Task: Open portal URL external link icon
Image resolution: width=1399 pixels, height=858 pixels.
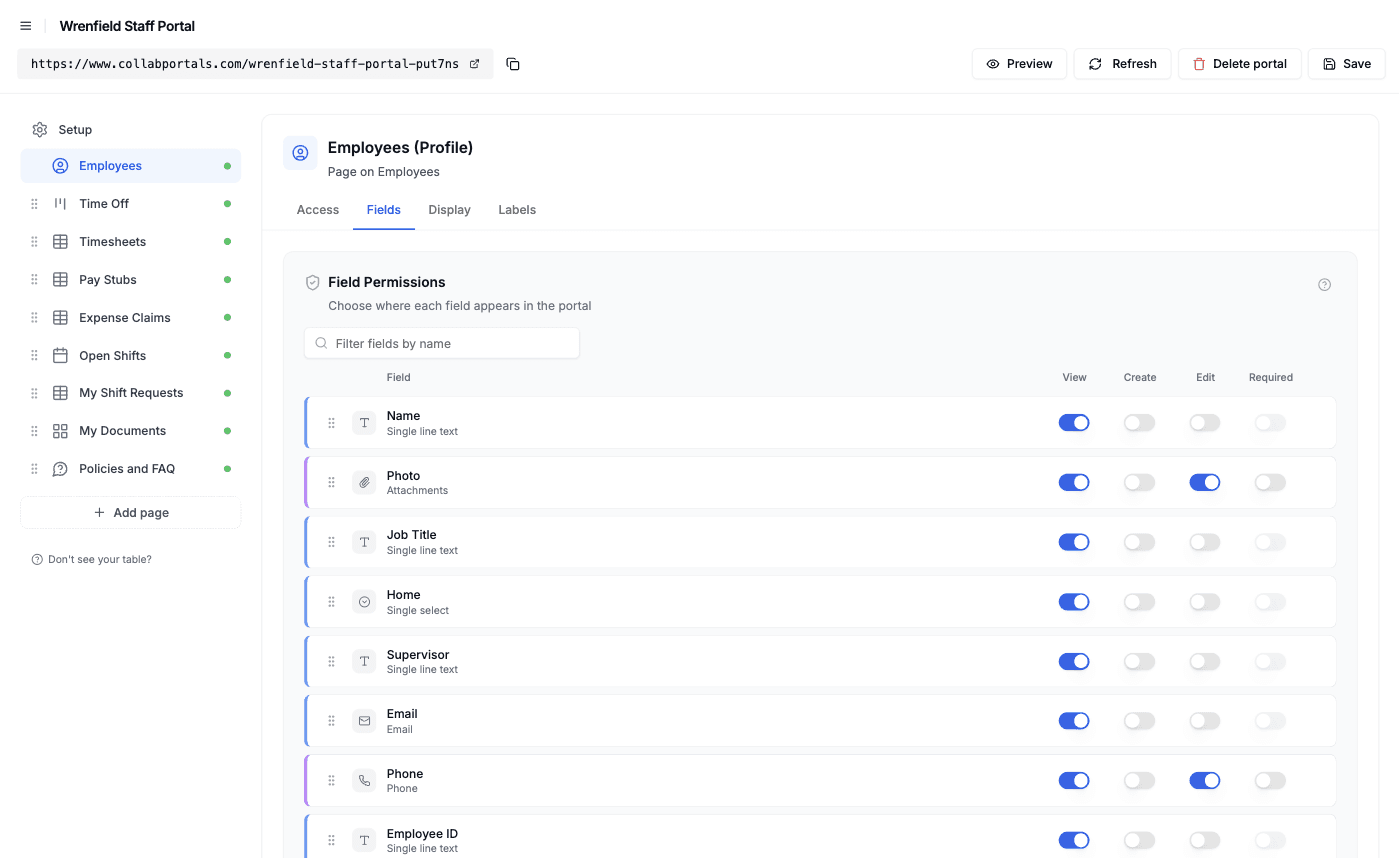Action: 475,64
